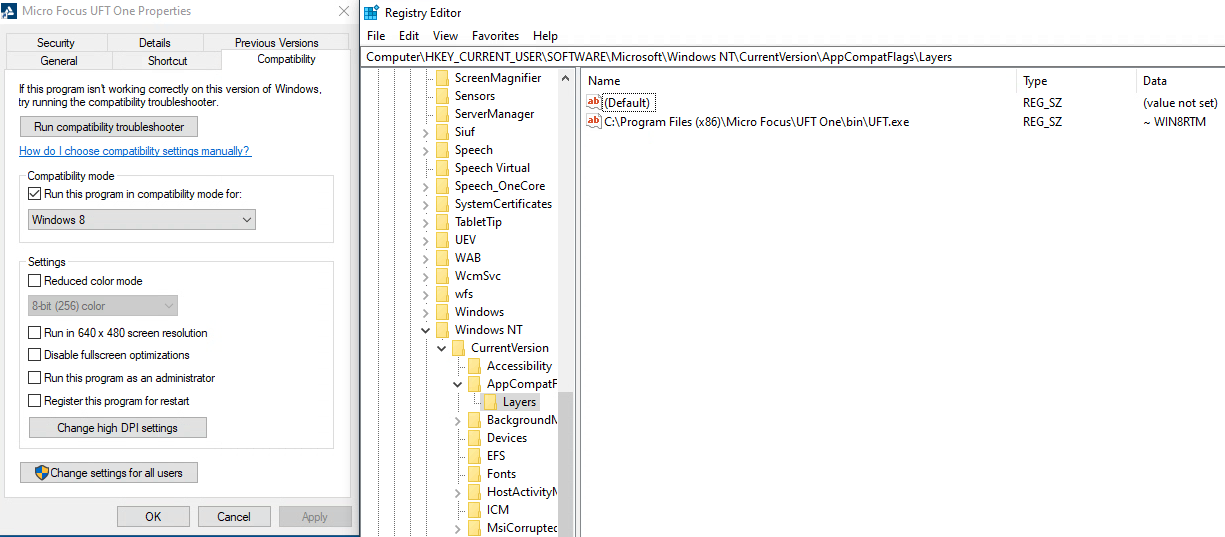1225x537 pixels.
Task: Switch to the General tab
Action: pyautogui.click(x=59, y=60)
